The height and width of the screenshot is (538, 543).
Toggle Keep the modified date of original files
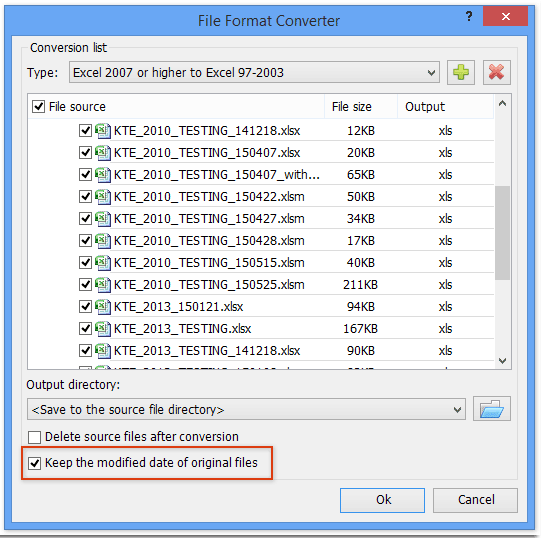coord(35,463)
